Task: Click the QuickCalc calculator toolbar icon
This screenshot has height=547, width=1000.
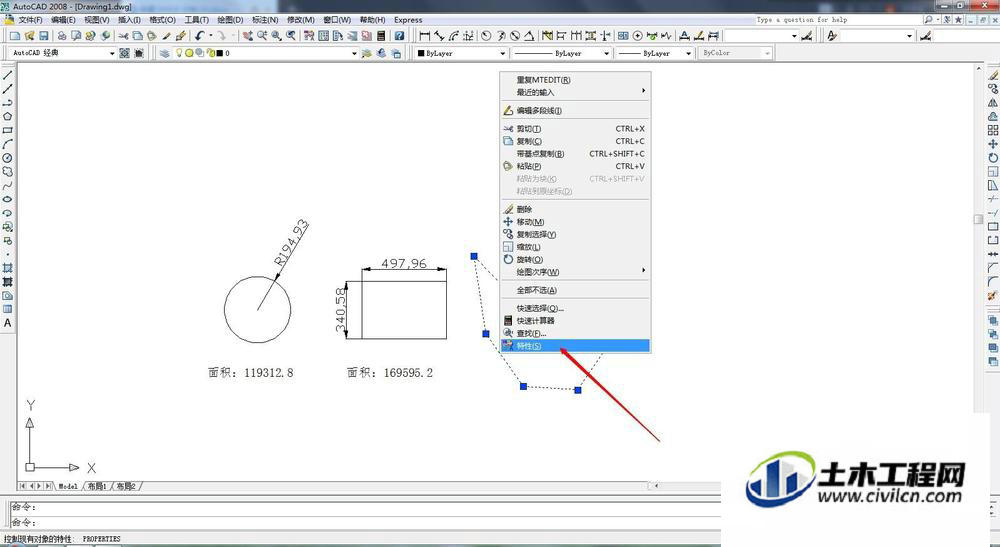Action: pyautogui.click(x=381, y=36)
